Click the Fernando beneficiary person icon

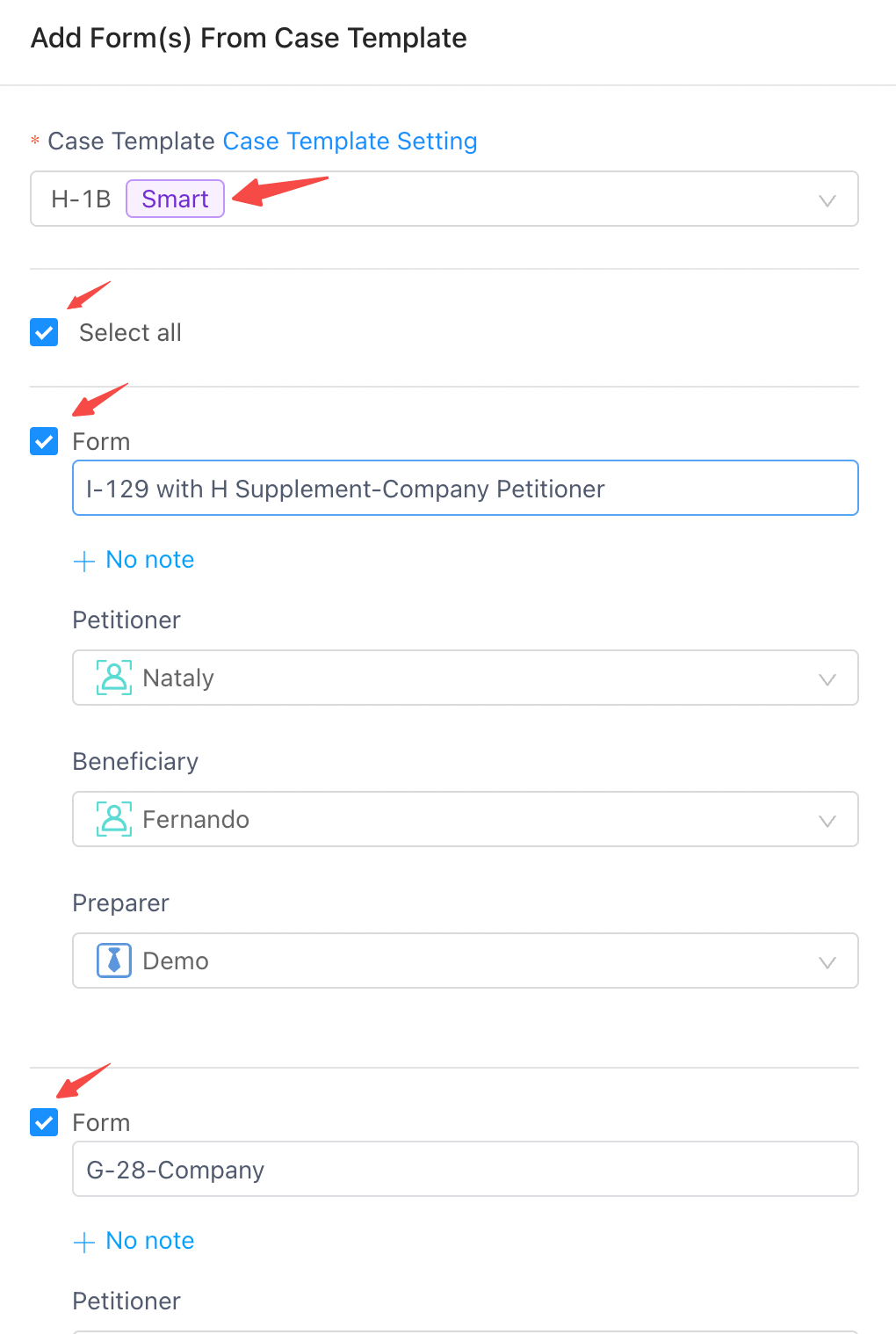click(x=114, y=819)
